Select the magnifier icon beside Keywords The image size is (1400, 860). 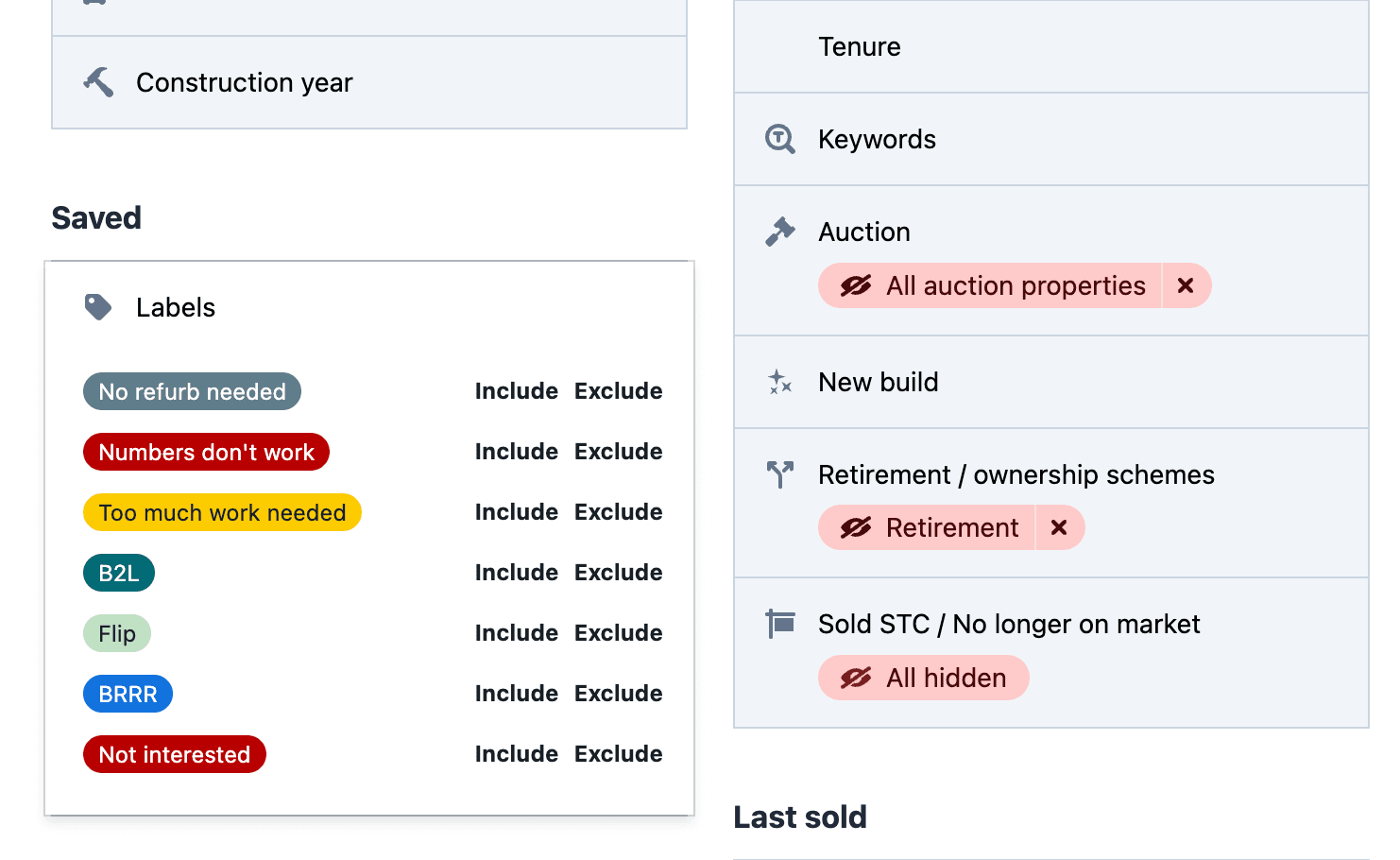click(779, 138)
